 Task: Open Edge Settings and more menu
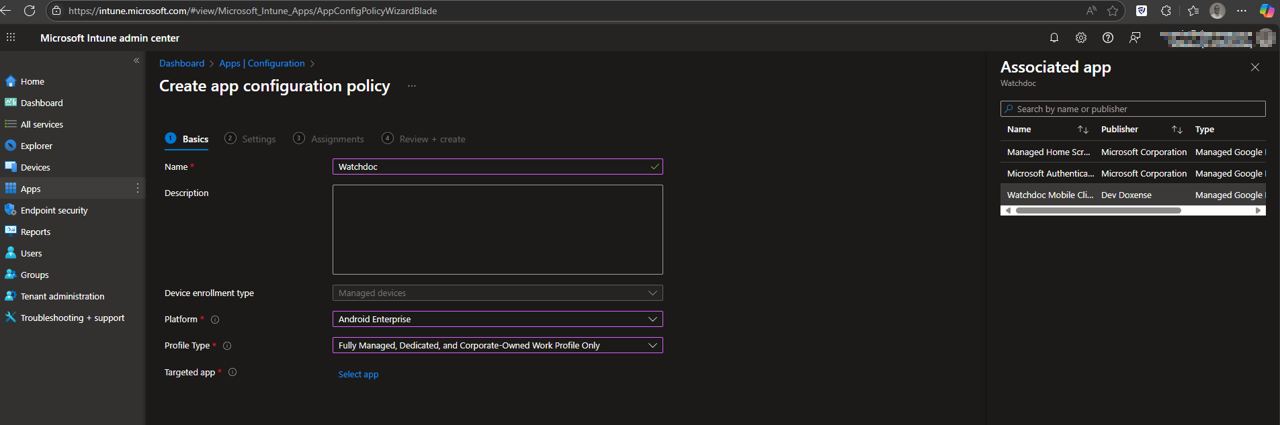tap(1243, 11)
